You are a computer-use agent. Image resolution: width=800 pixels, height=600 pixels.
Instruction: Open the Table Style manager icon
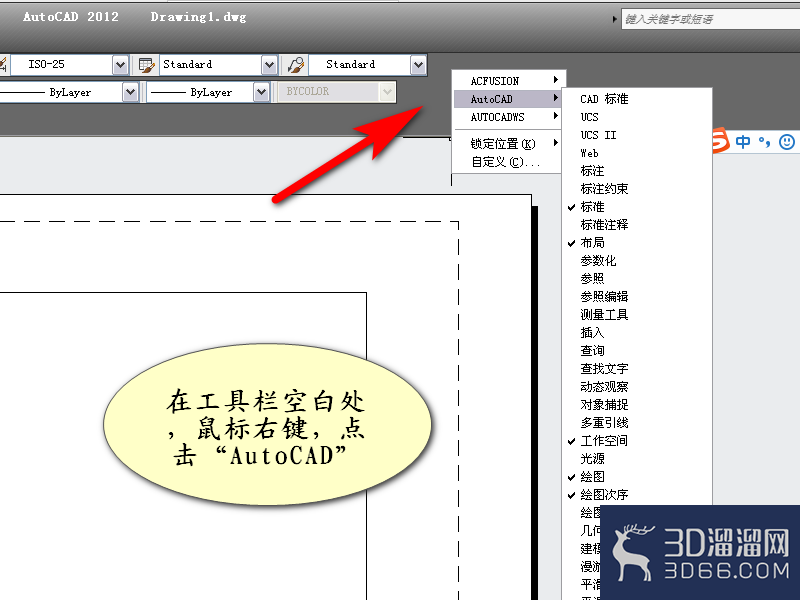tap(146, 65)
